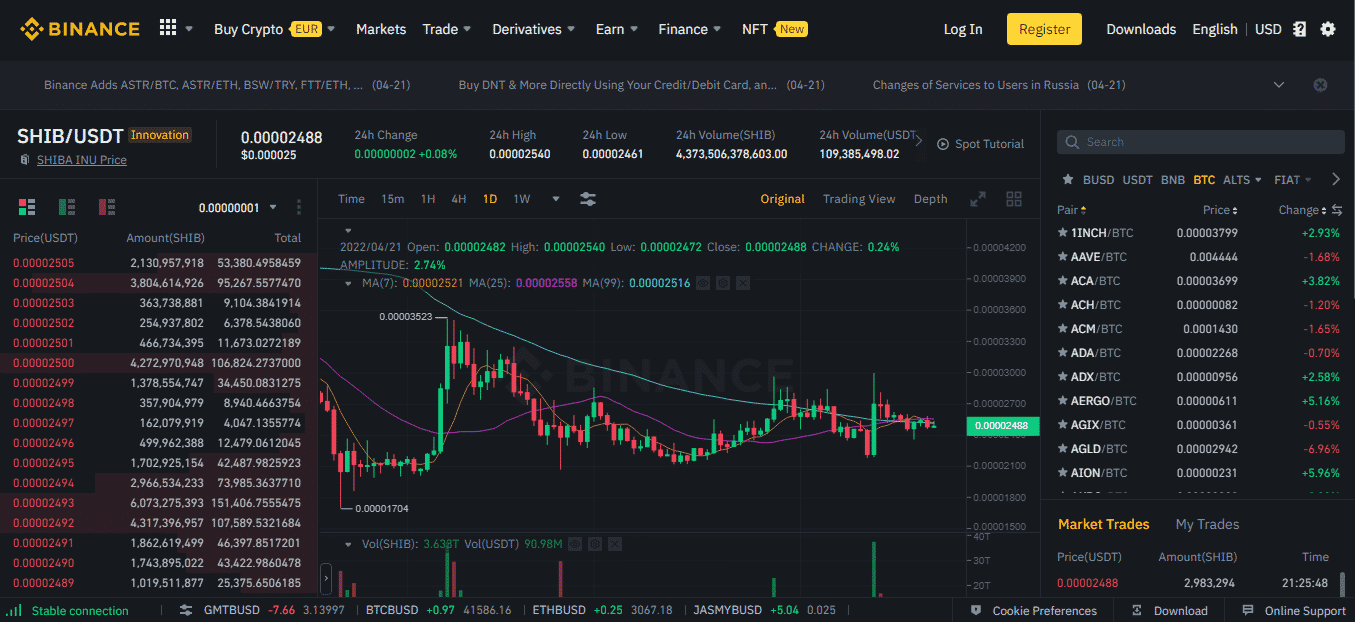Favorite the AGIX/BTC pair
This screenshot has width=1355, height=622.
[x=1063, y=425]
